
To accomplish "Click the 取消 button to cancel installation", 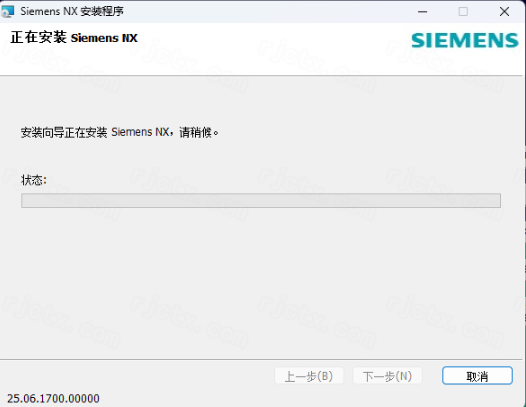I will [x=477, y=376].
